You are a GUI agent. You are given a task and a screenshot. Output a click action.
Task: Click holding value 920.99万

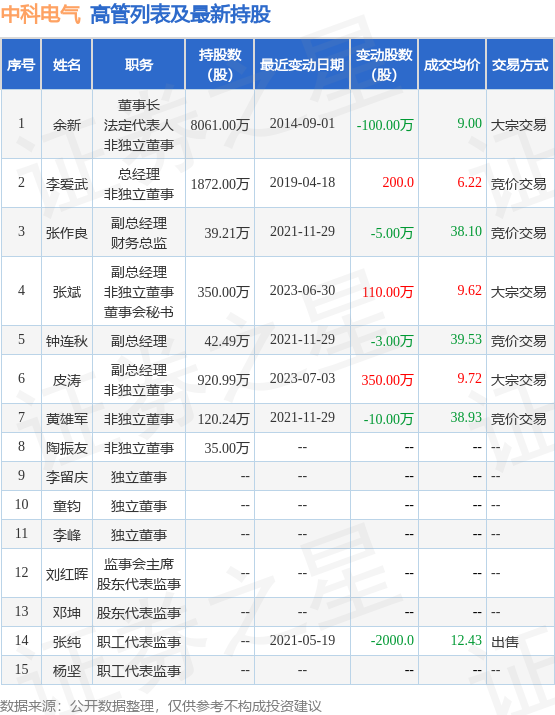223,380
